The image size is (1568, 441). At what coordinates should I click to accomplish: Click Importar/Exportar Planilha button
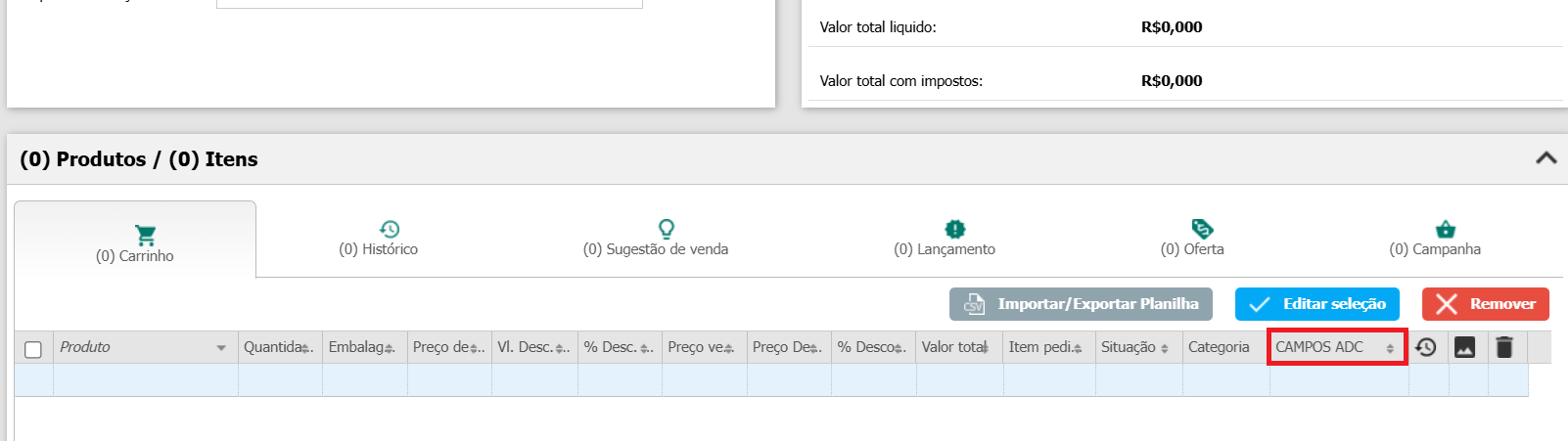click(1081, 304)
